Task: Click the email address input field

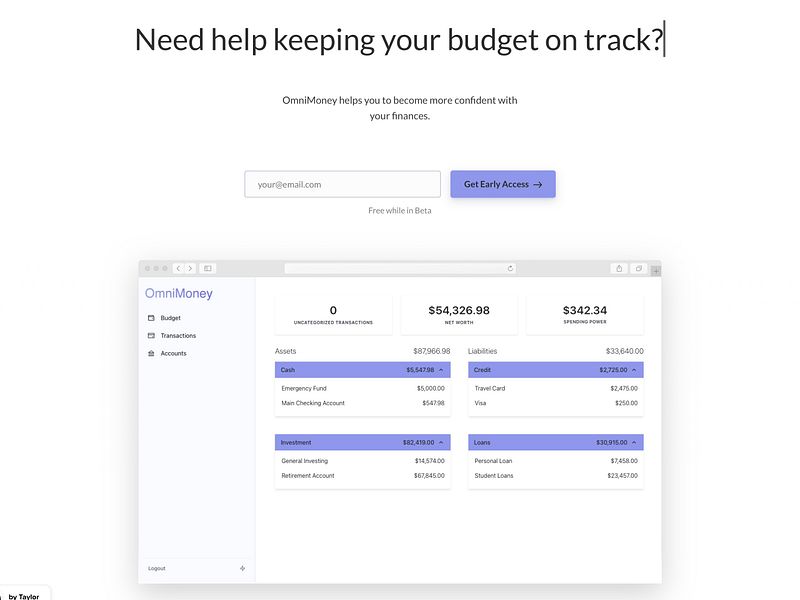Action: (342, 184)
